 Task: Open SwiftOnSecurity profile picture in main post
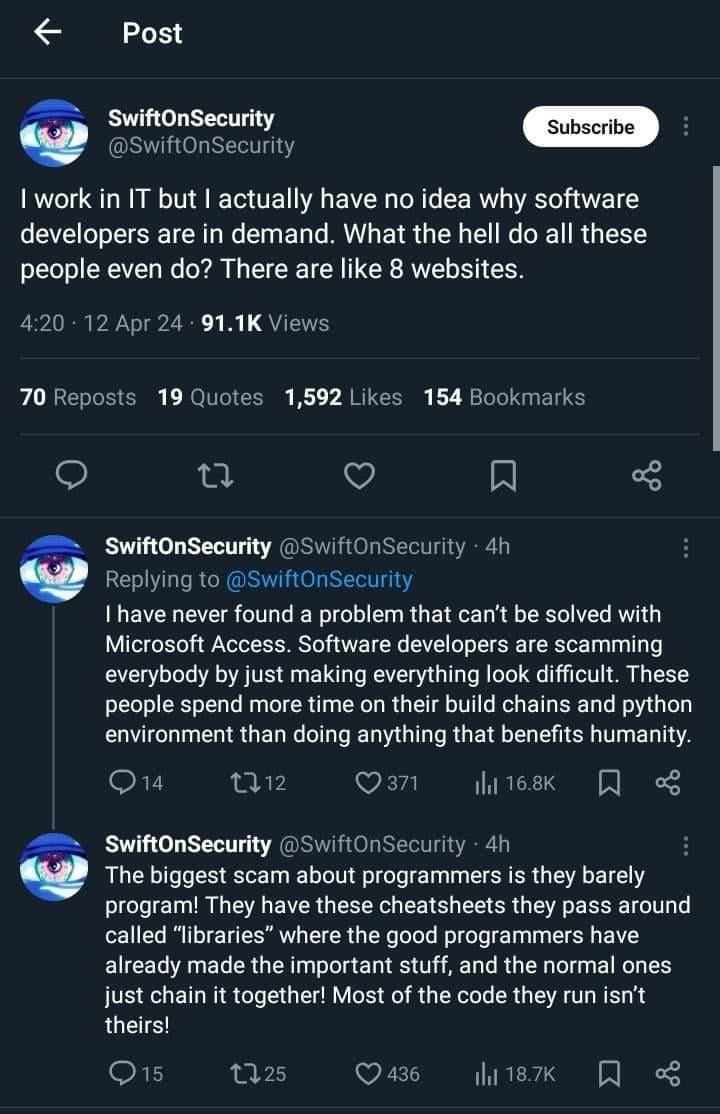54,132
